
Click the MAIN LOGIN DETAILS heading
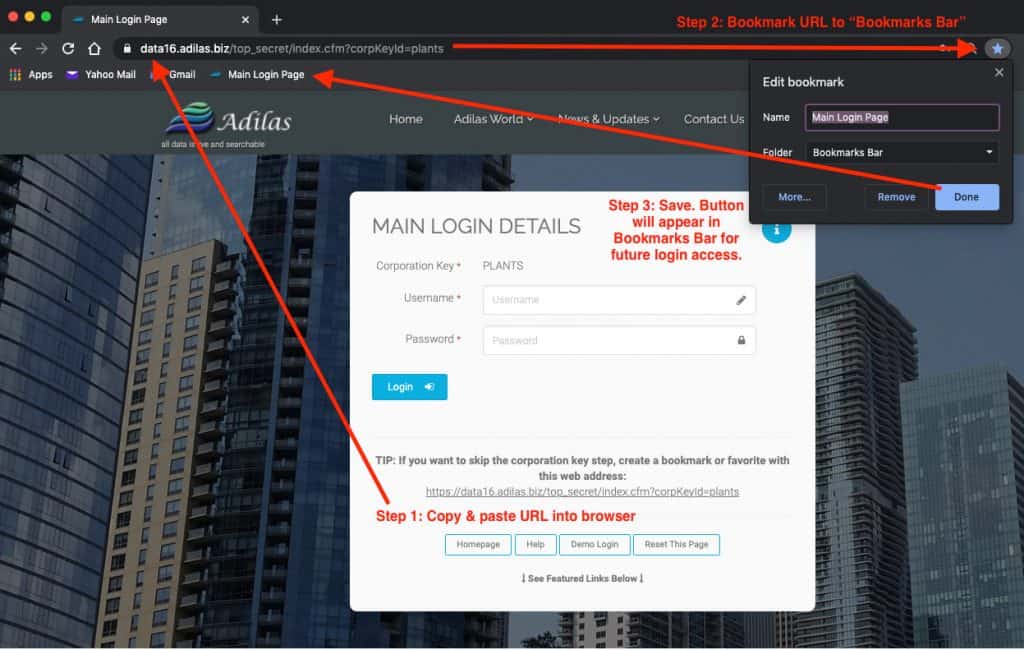click(476, 226)
